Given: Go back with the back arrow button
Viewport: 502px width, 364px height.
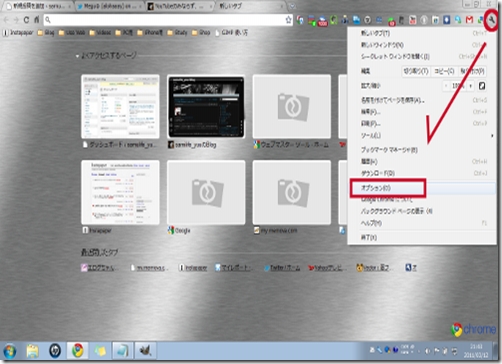Looking at the screenshot, I should coord(6,20).
